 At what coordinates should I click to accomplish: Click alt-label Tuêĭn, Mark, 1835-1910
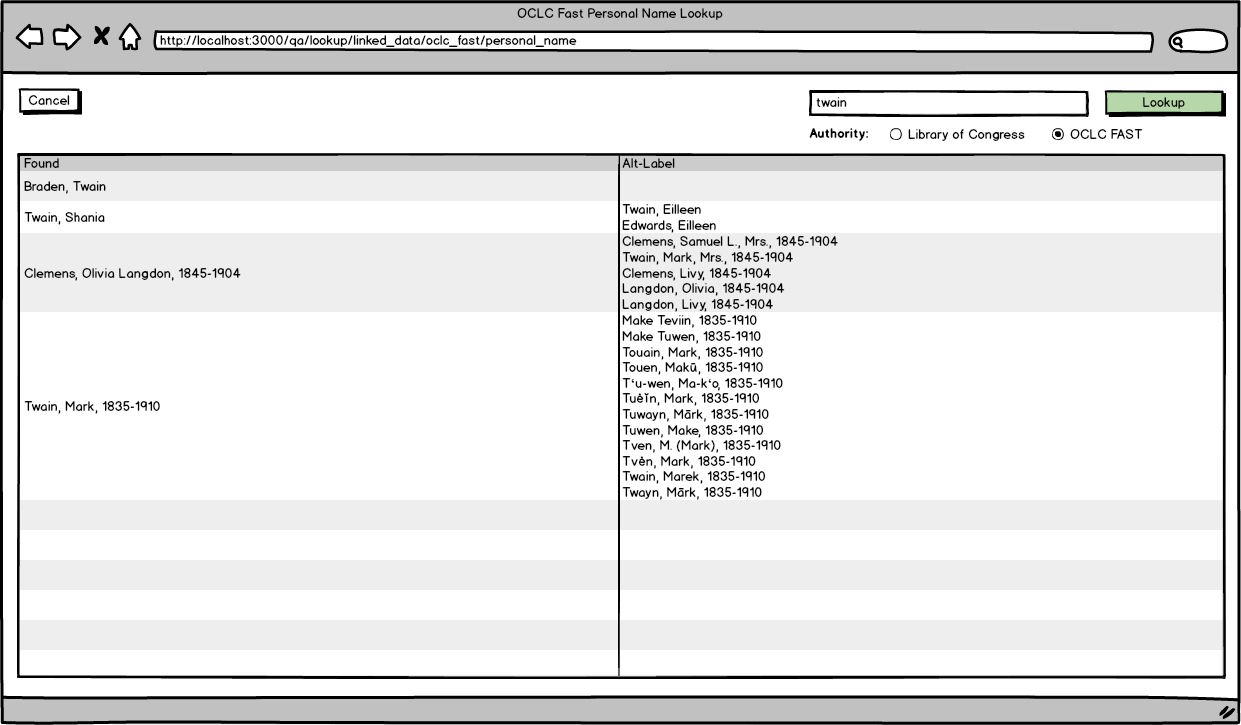click(691, 399)
